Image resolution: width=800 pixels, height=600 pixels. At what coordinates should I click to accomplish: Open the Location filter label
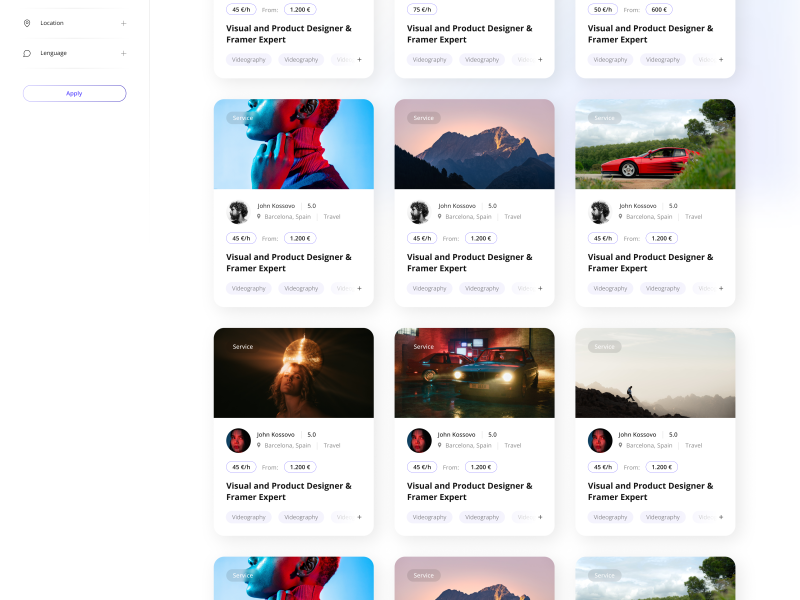(x=52, y=23)
